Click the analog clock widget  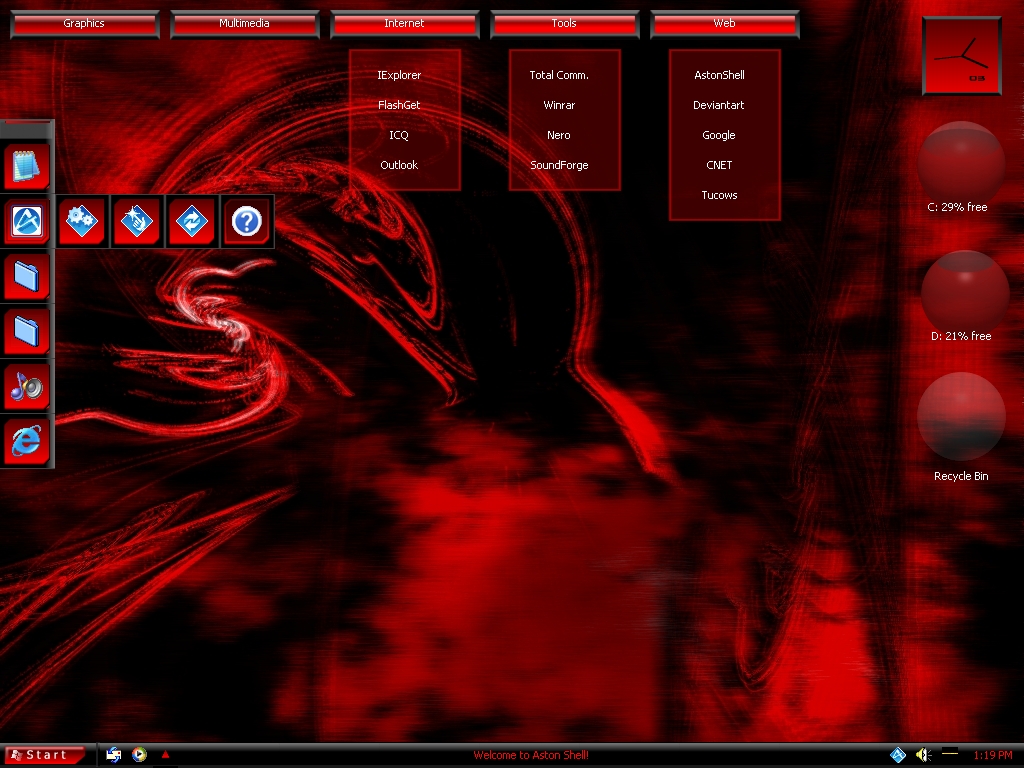(x=961, y=56)
